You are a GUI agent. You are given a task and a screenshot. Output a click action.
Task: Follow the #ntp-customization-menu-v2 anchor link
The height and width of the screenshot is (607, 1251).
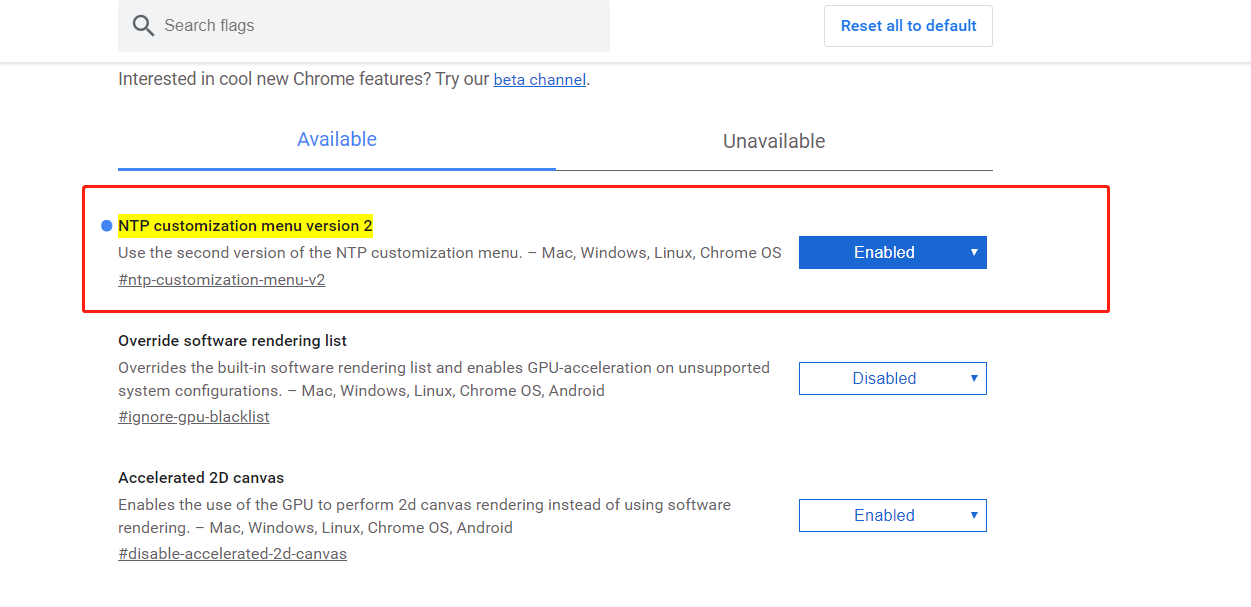[x=222, y=280]
